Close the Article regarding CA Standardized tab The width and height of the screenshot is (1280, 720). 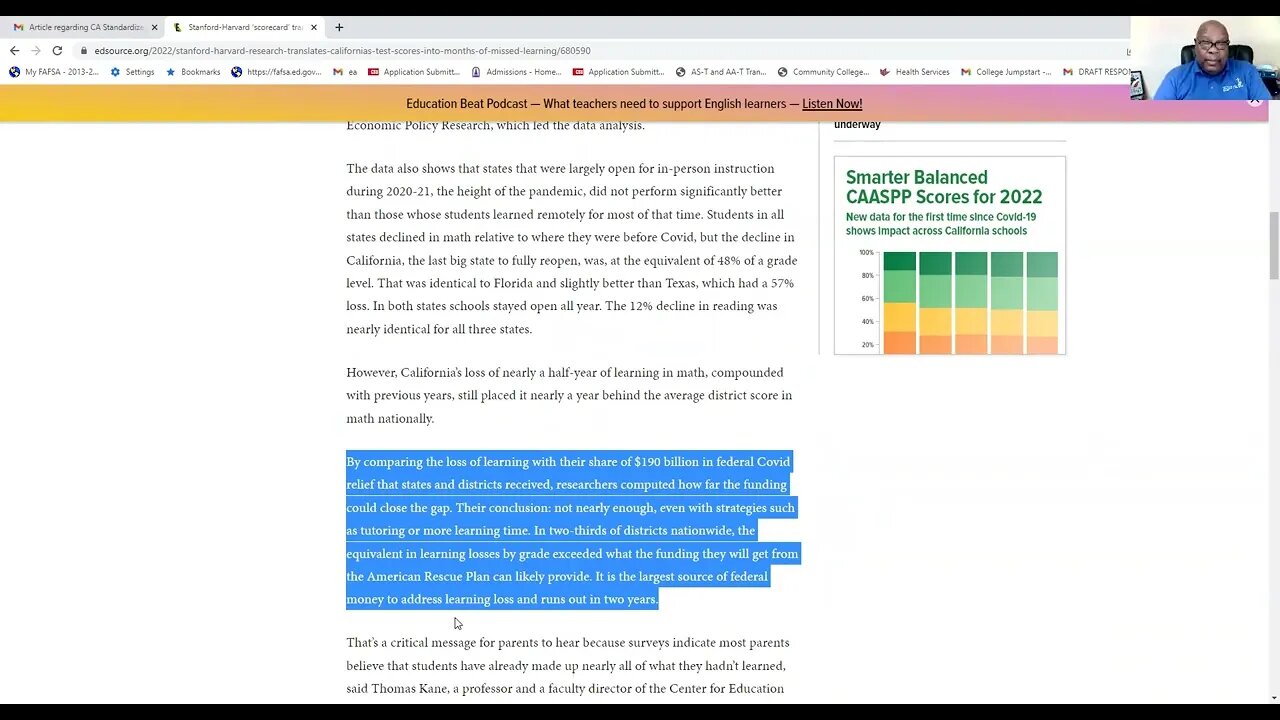coord(154,27)
